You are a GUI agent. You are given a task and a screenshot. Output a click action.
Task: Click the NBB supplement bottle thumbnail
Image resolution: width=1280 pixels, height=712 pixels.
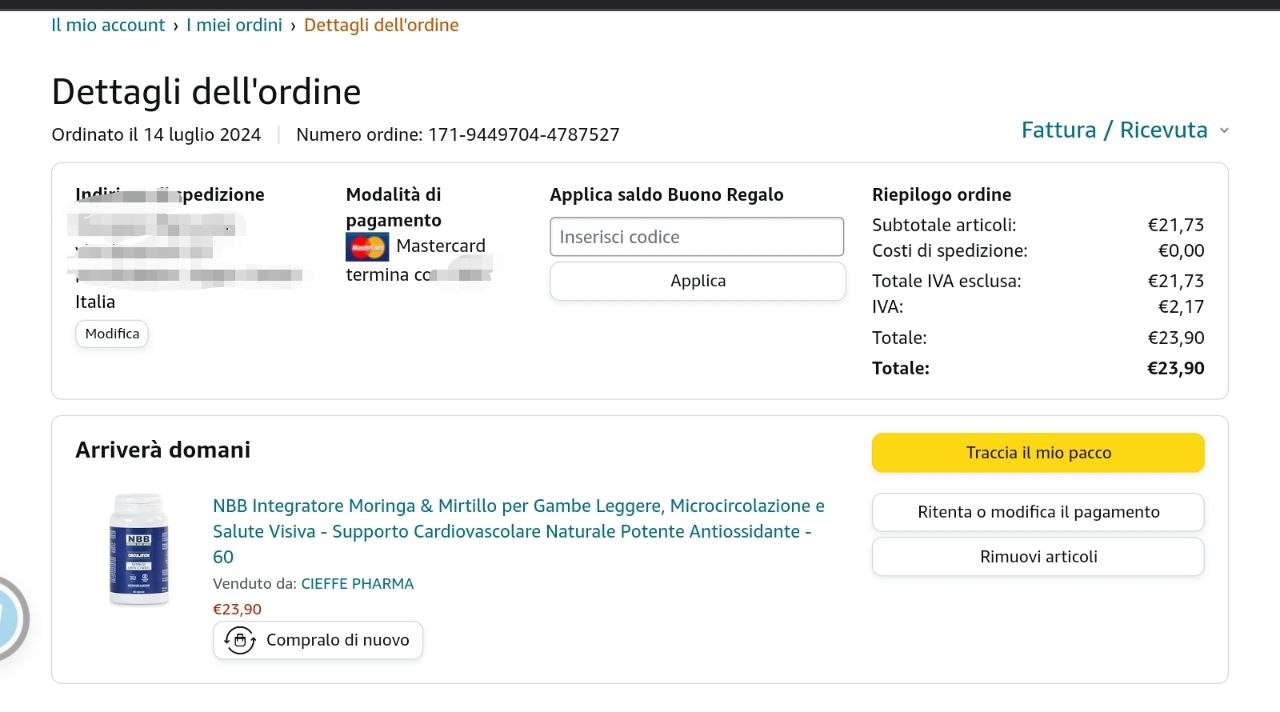click(x=139, y=549)
